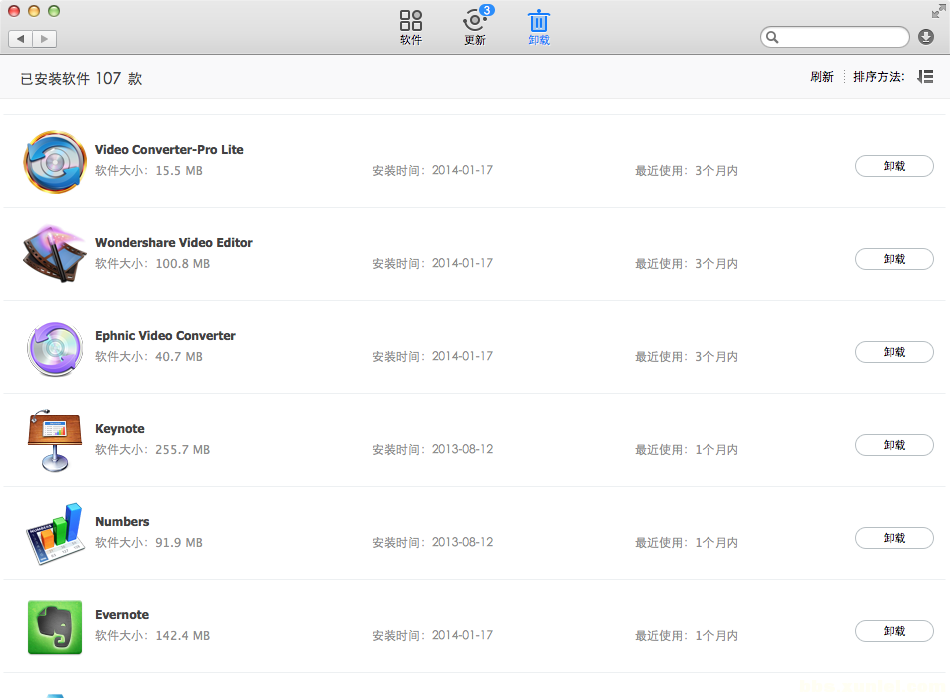Click Evernote's install date 2014-01-17
Screen dimensions: 950x698
tap(462, 635)
